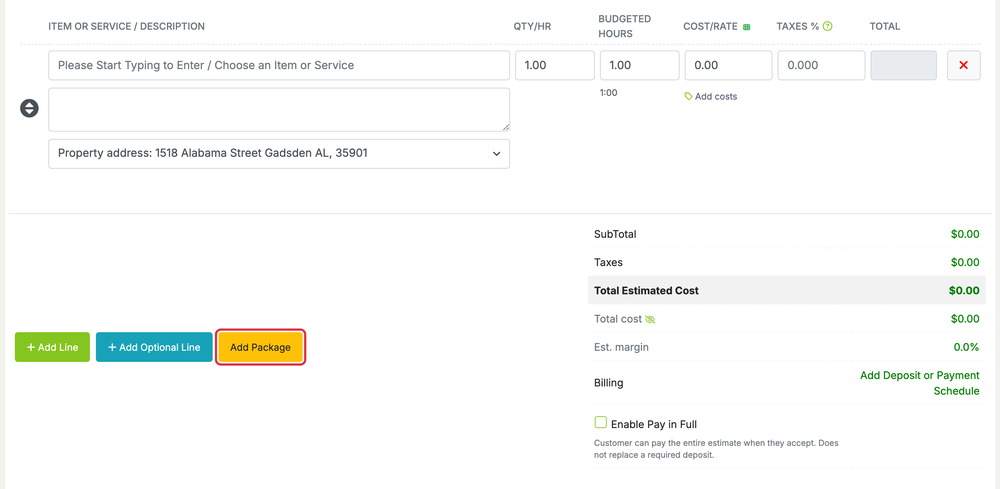The width and height of the screenshot is (1000, 489).
Task: Click the Est. margin 0.0% value
Action: tap(966, 347)
